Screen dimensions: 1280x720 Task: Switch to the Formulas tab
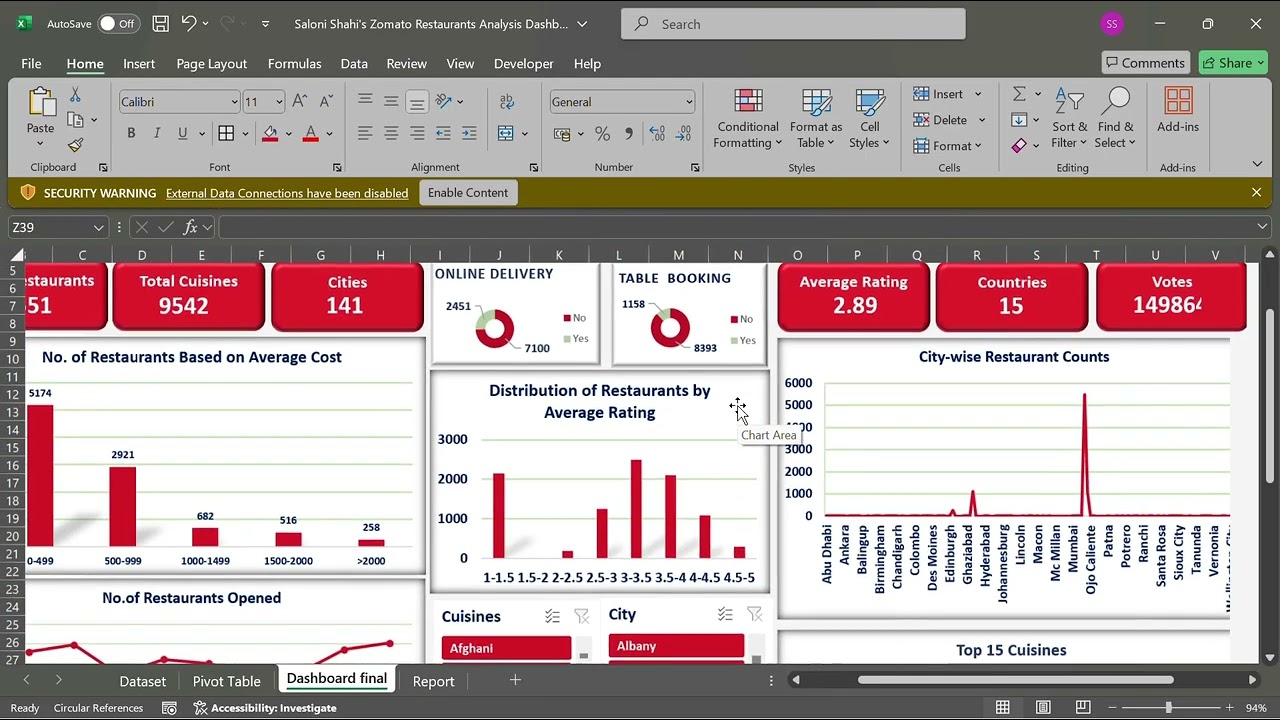pos(295,63)
